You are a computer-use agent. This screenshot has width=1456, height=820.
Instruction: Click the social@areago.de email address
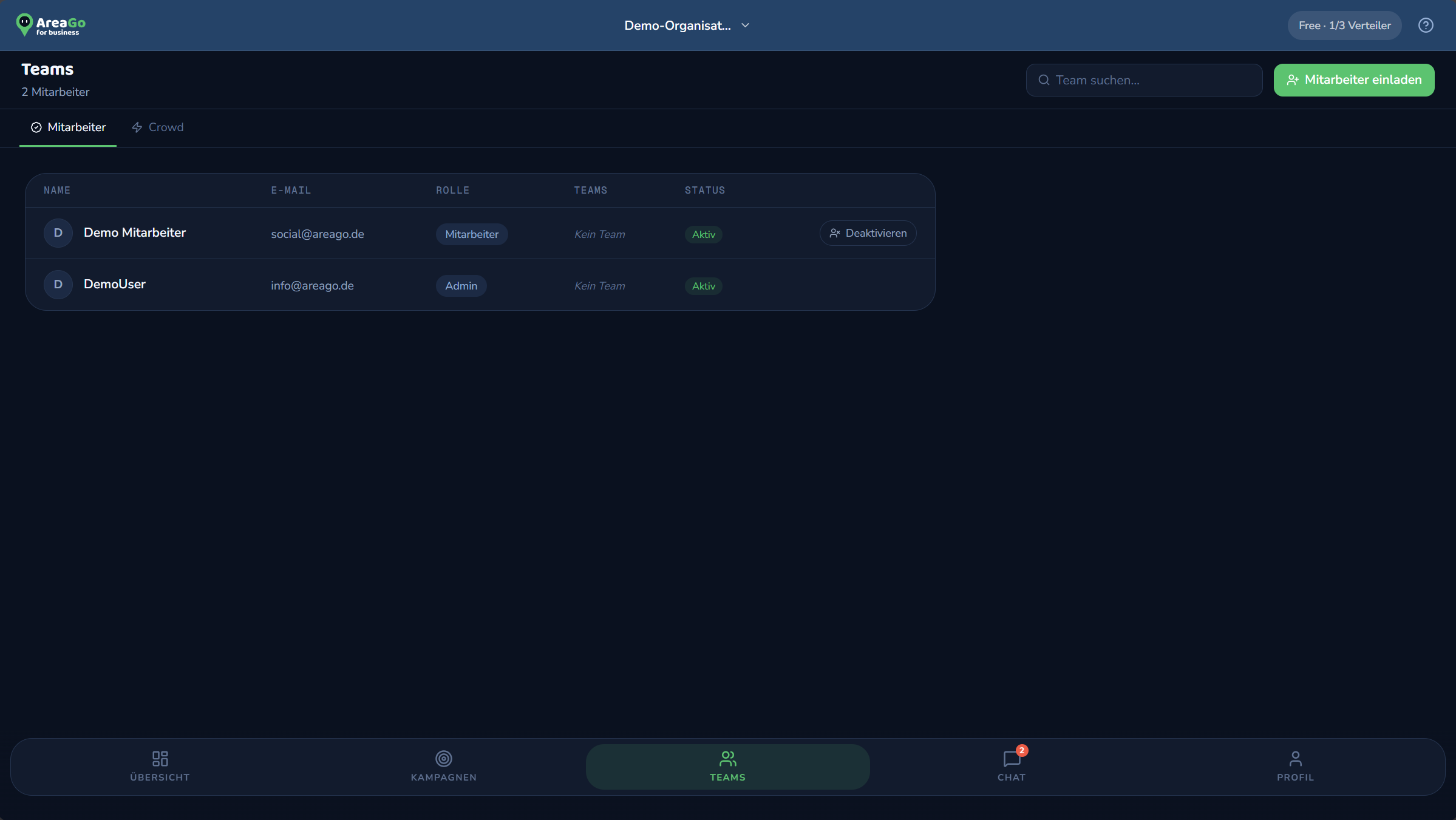[318, 234]
